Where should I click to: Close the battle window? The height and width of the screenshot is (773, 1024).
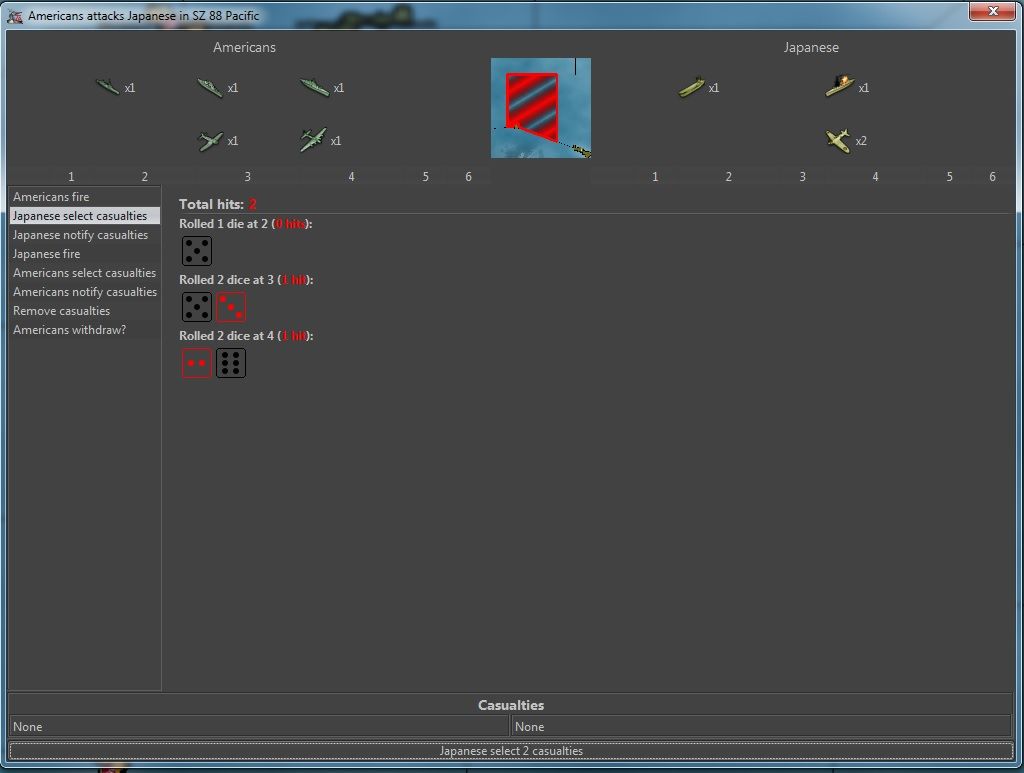[x=993, y=11]
